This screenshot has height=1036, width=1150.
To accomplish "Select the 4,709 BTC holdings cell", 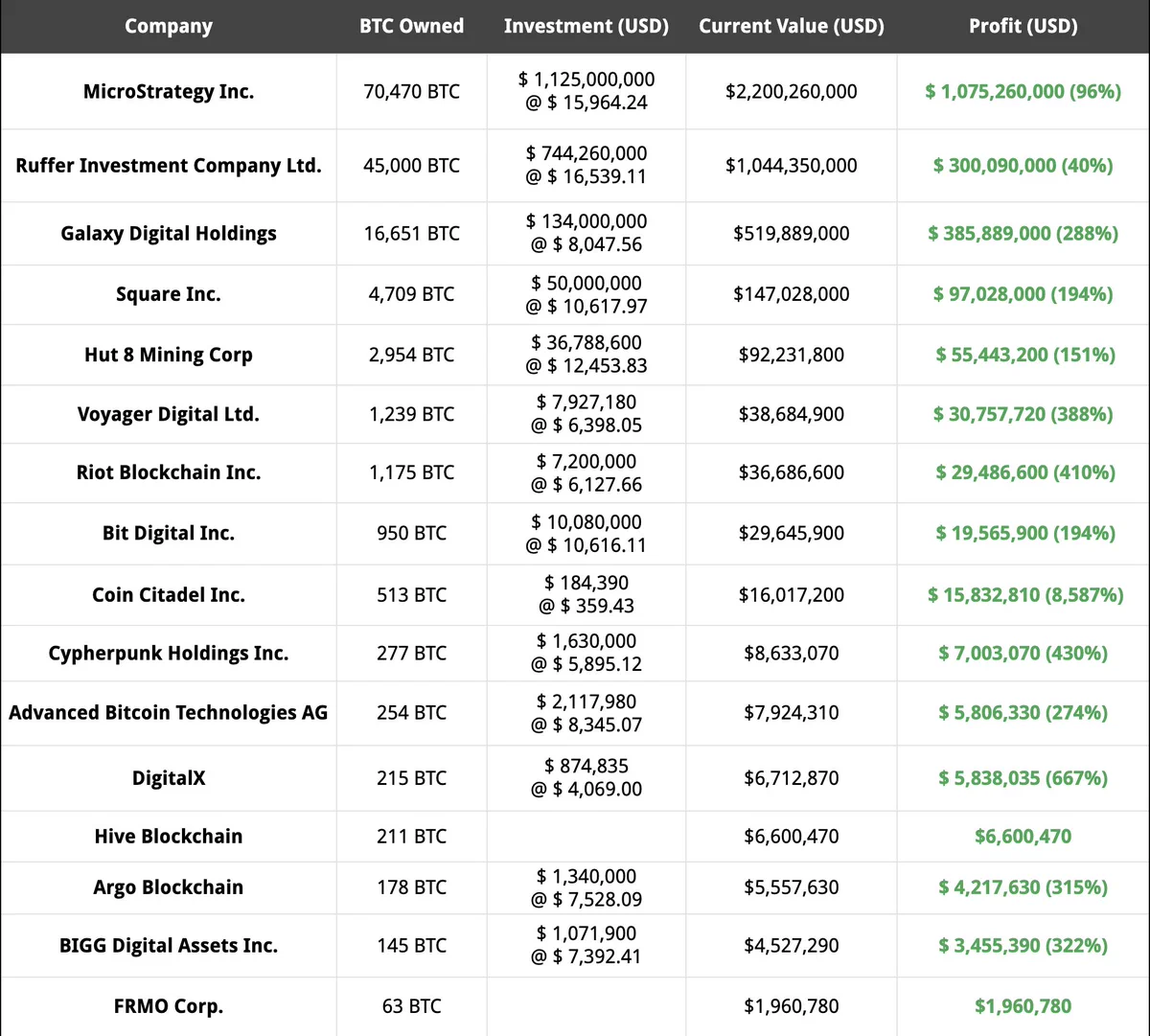I will coord(412,294).
